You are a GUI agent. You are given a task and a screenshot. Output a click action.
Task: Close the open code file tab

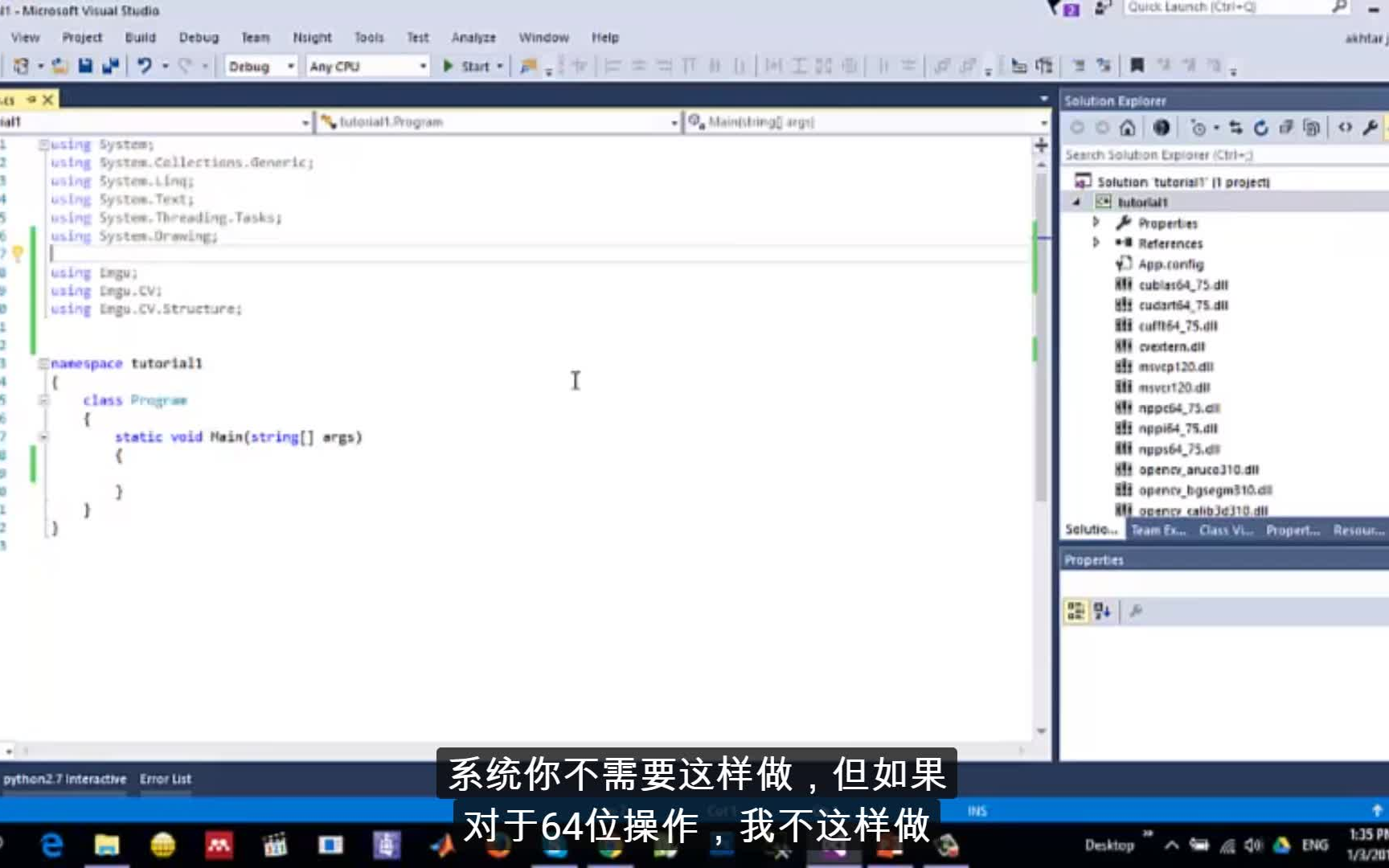(48, 100)
